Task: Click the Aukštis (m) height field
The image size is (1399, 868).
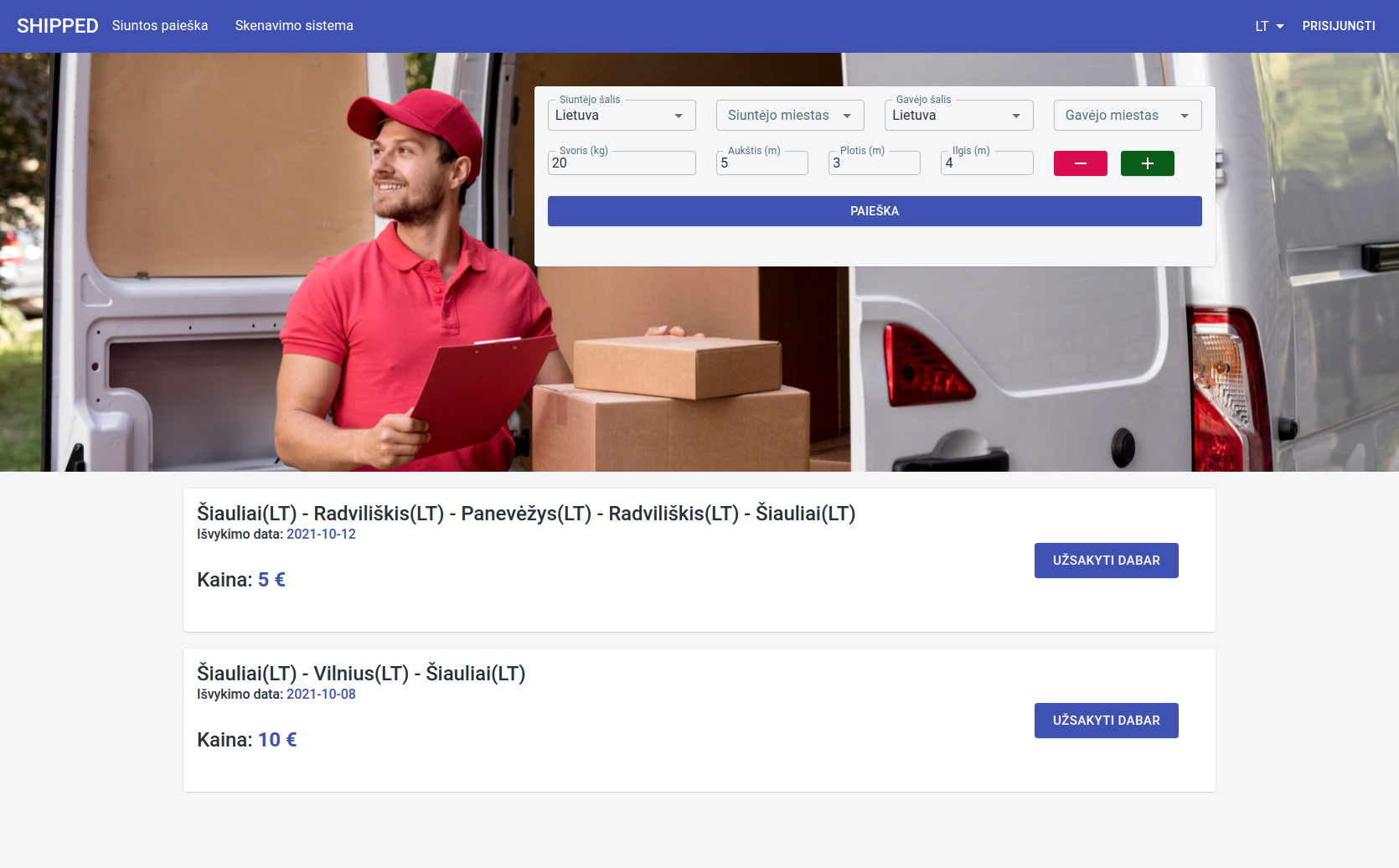Action: pos(761,163)
